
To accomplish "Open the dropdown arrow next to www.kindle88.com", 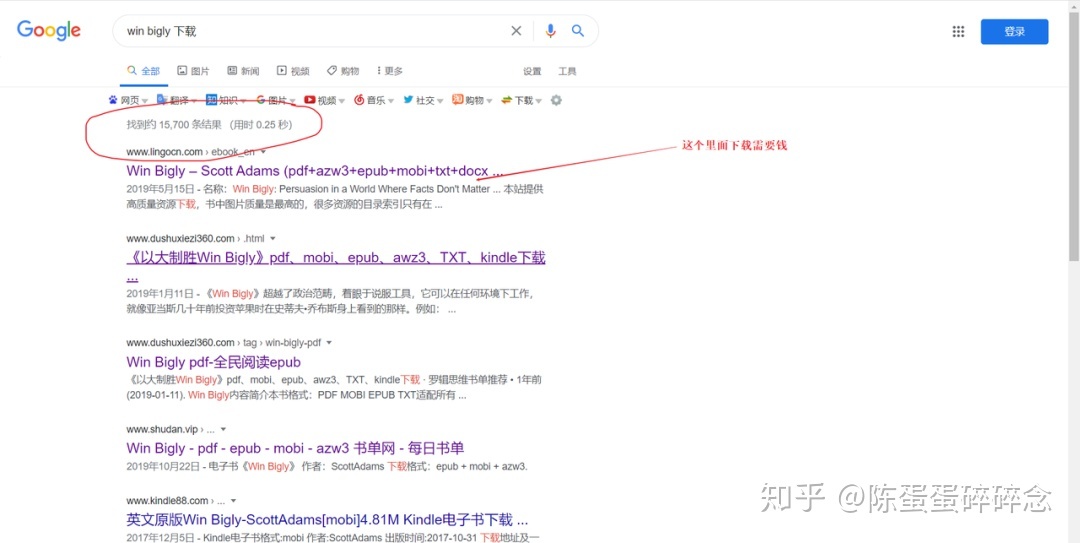I will [x=233, y=501].
